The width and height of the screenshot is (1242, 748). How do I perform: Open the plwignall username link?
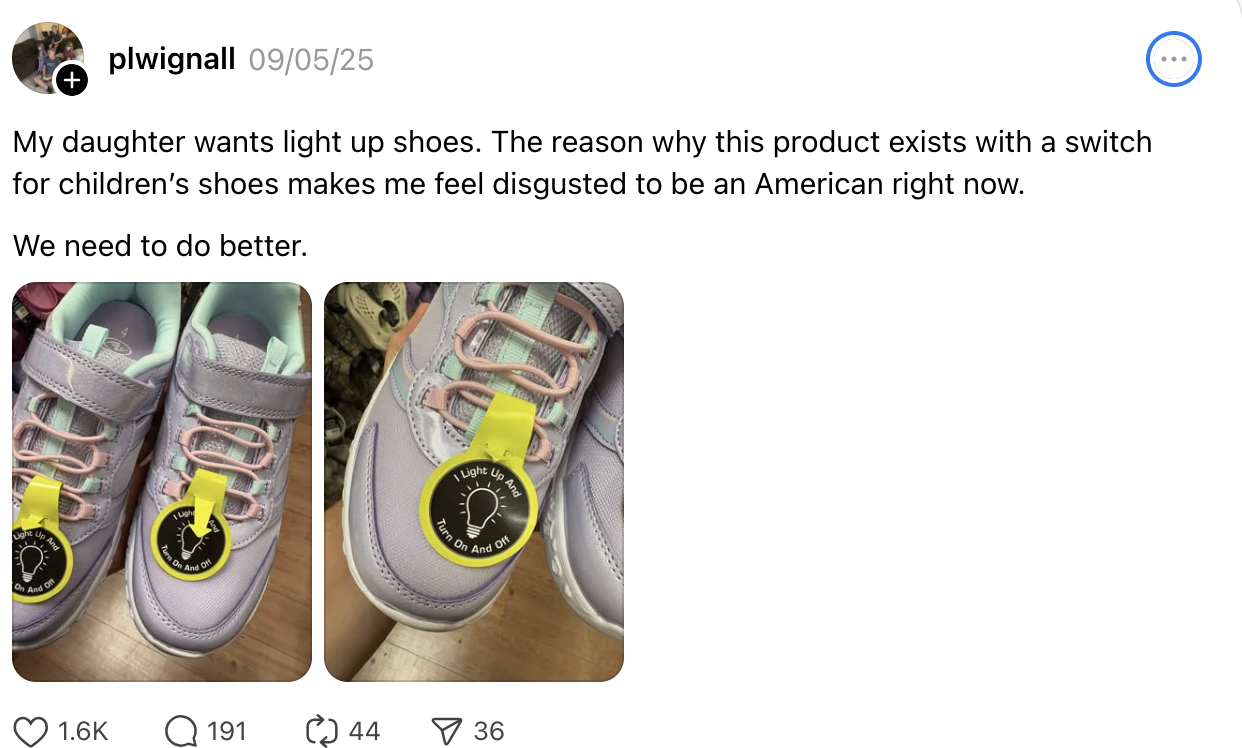tap(171, 60)
